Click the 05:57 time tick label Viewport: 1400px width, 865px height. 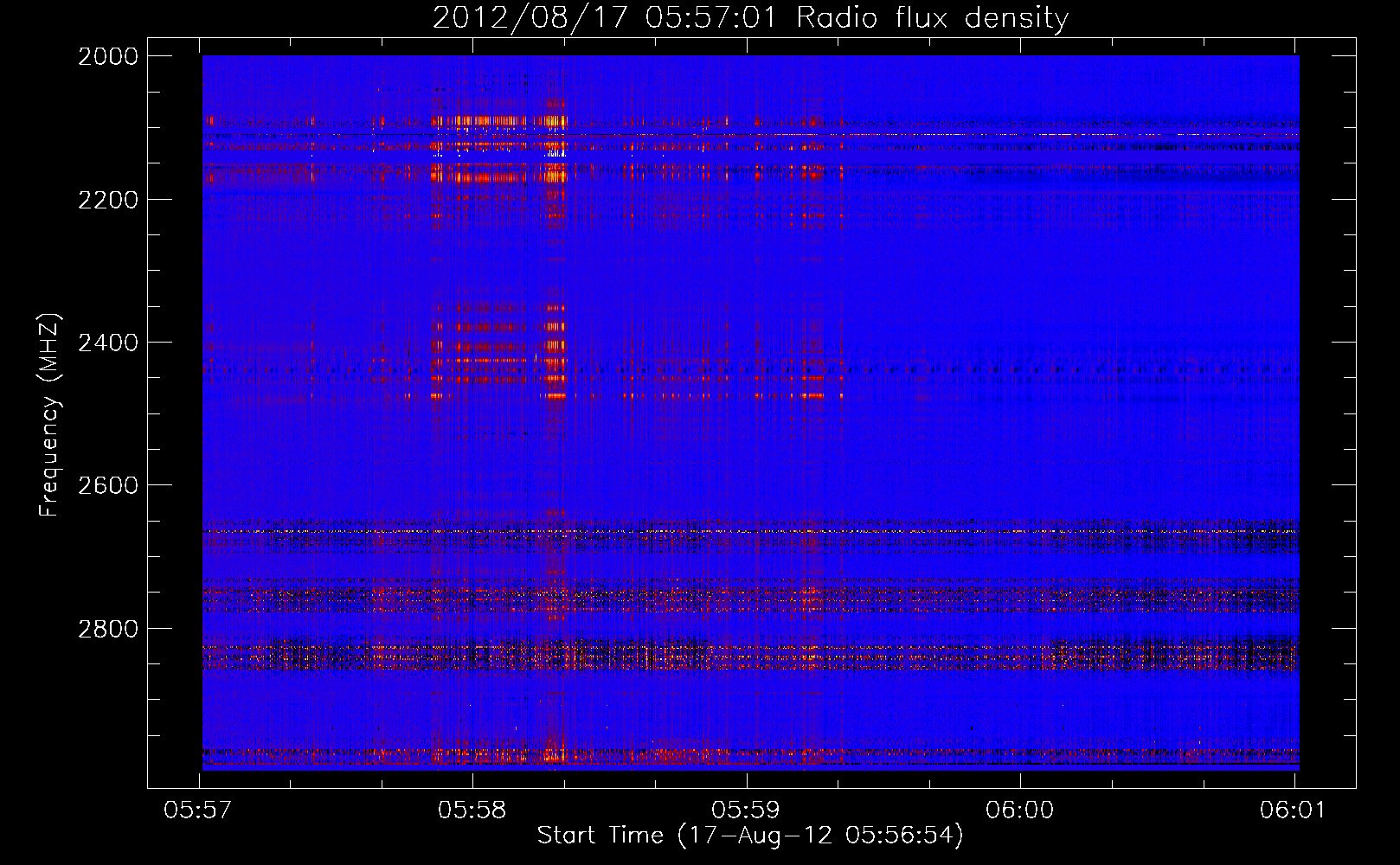click(198, 810)
